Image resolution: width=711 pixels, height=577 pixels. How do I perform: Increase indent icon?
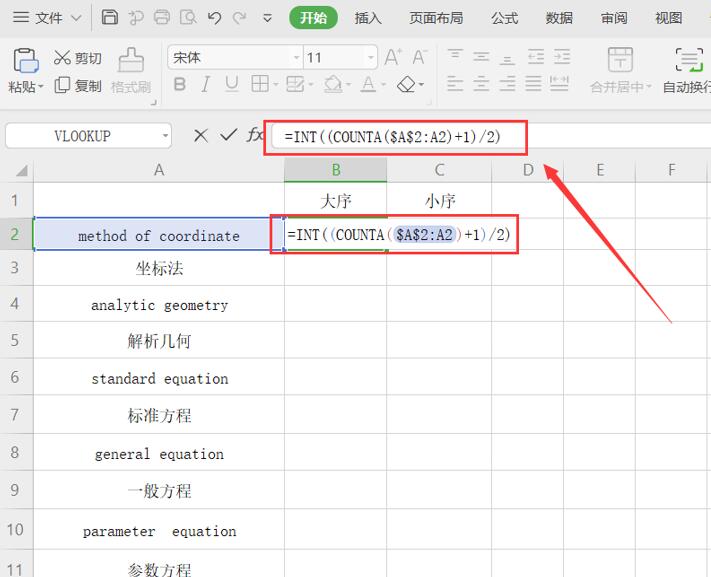[562, 57]
